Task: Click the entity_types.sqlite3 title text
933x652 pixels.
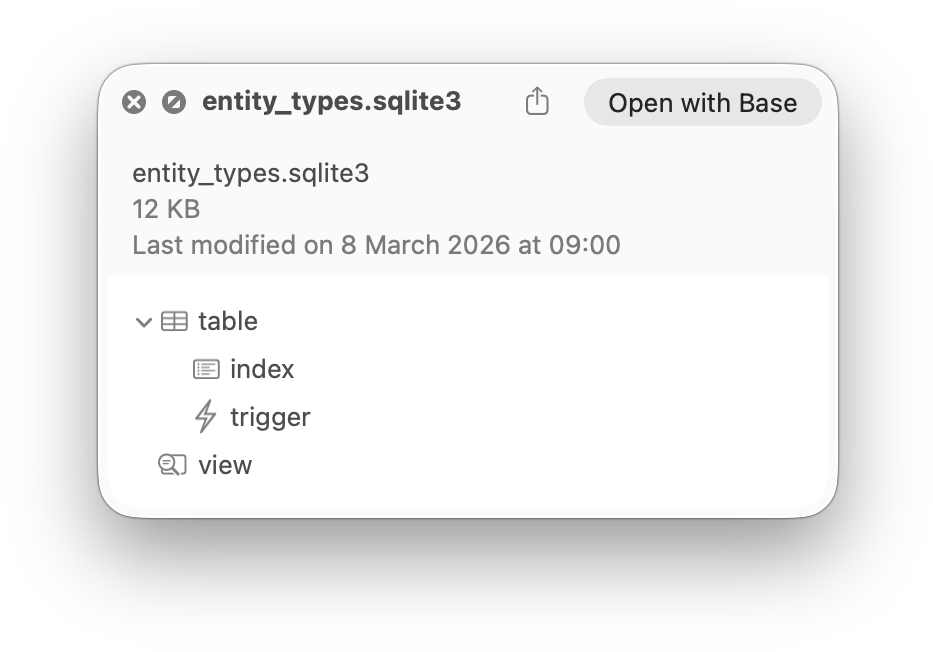Action: point(332,101)
